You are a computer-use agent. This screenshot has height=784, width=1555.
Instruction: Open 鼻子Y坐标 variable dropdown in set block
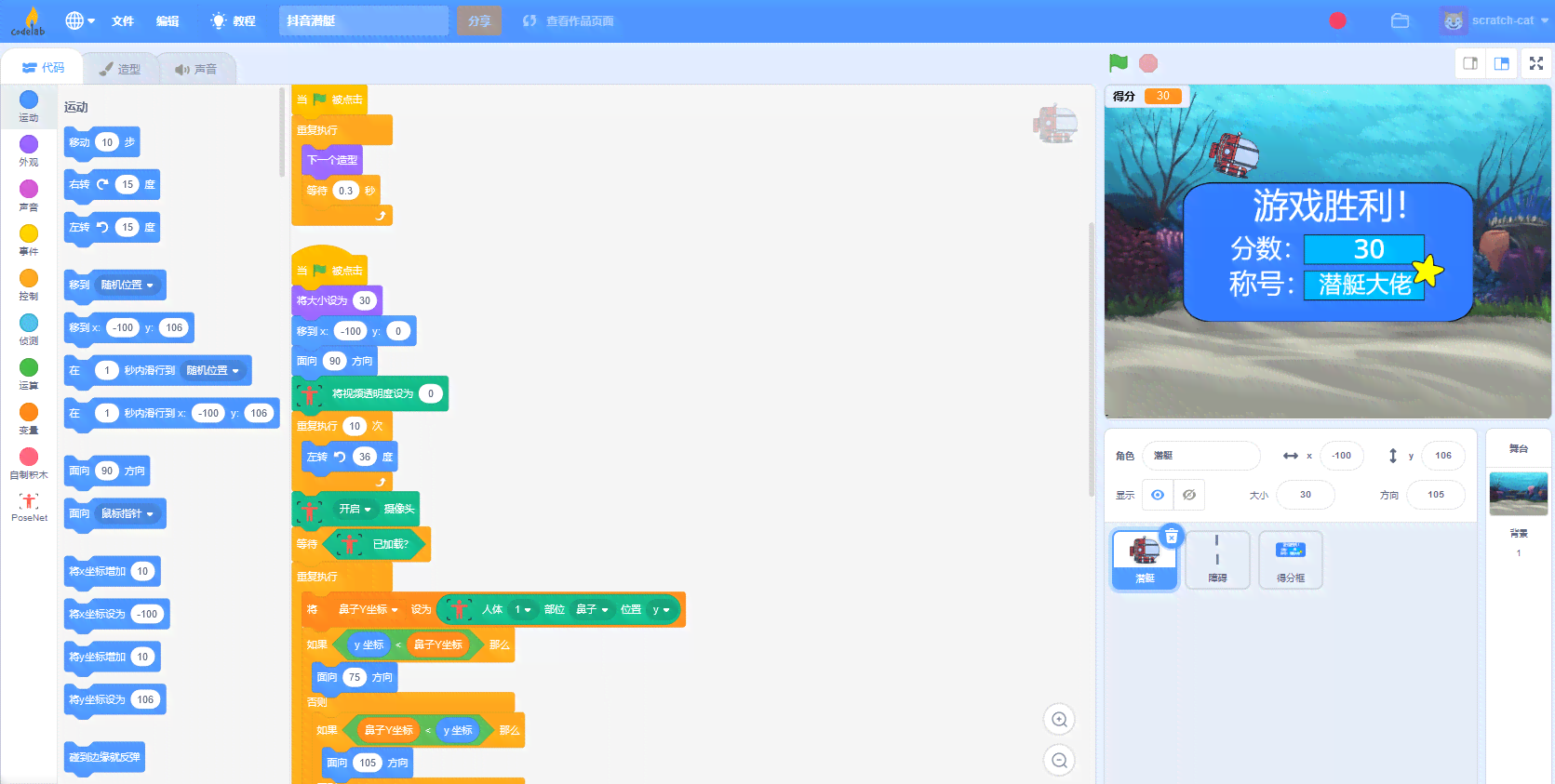pyautogui.click(x=368, y=610)
